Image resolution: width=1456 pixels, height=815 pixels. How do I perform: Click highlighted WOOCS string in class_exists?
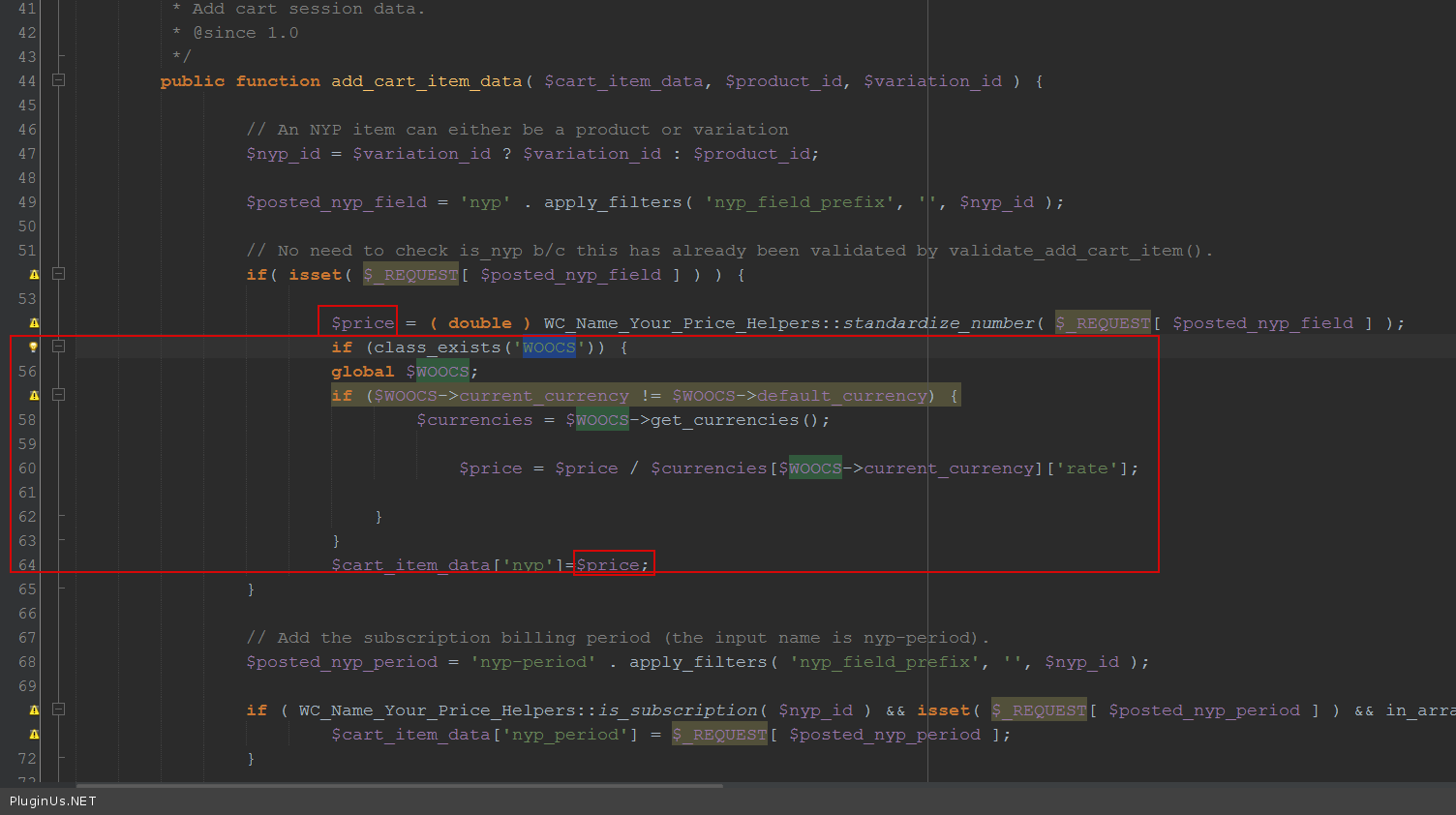[x=549, y=347]
